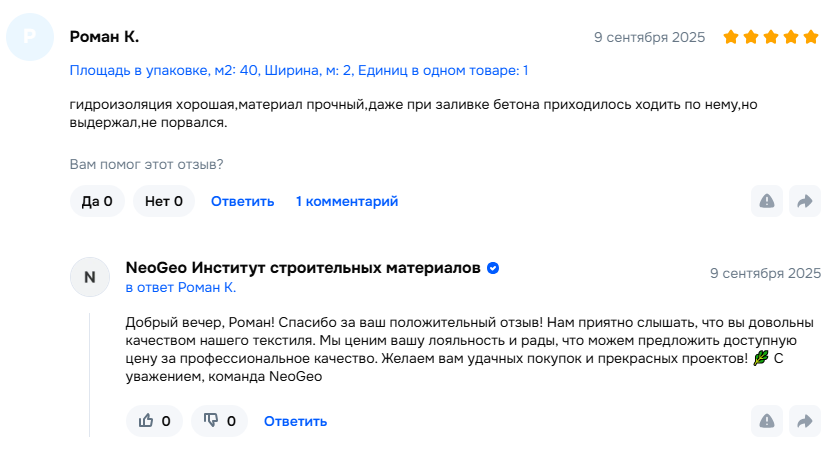Report the NeoGeo reply with the flag icon
Viewport: 835px width, 449px height.
pyautogui.click(x=767, y=421)
